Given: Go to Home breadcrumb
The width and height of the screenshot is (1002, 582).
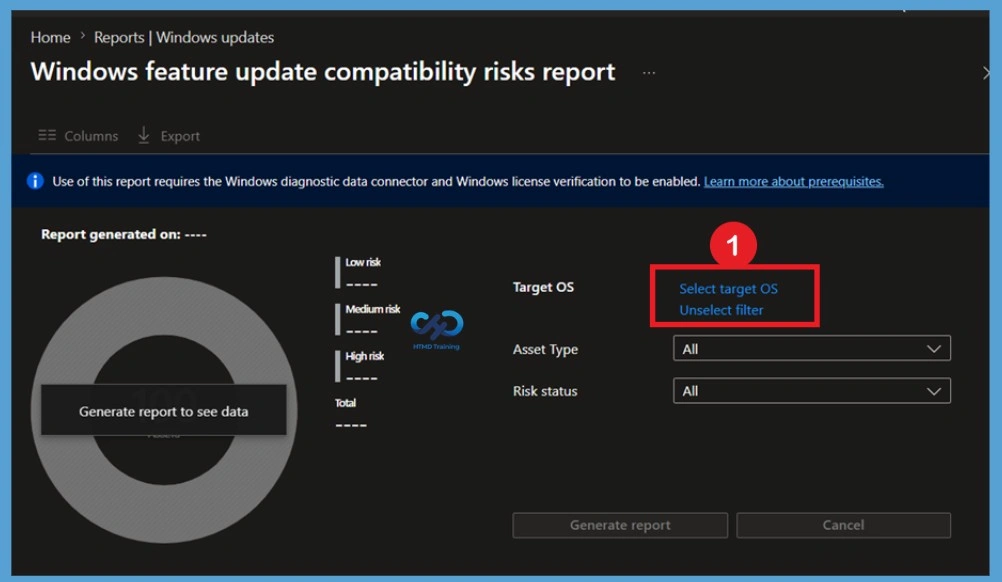Looking at the screenshot, I should pos(50,38).
